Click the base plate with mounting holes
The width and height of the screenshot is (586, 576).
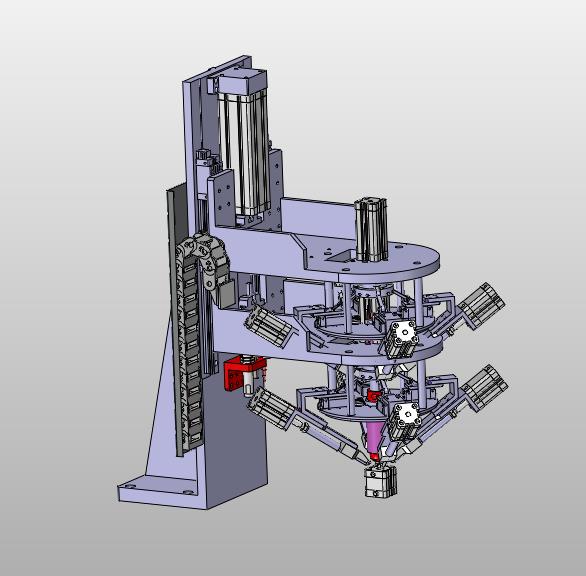(x=161, y=492)
